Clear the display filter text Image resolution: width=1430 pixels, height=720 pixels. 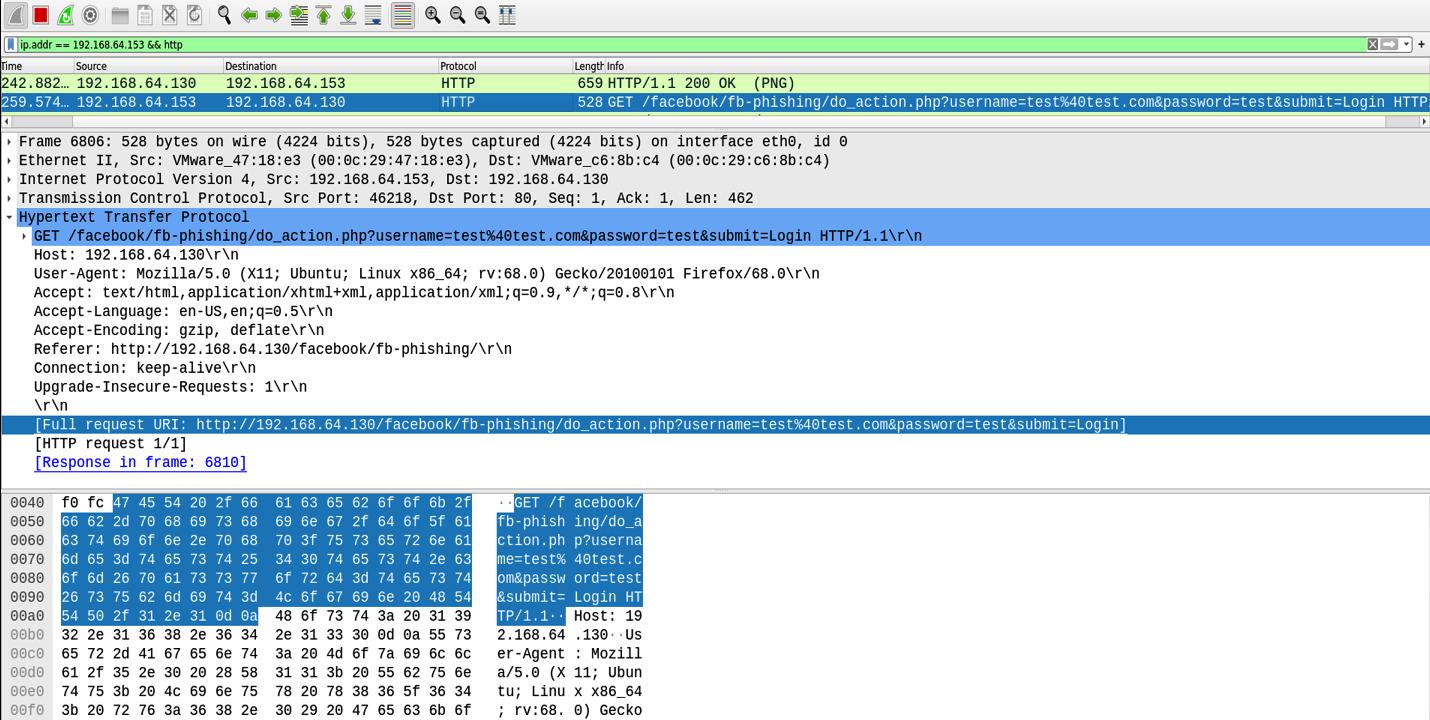[1373, 44]
